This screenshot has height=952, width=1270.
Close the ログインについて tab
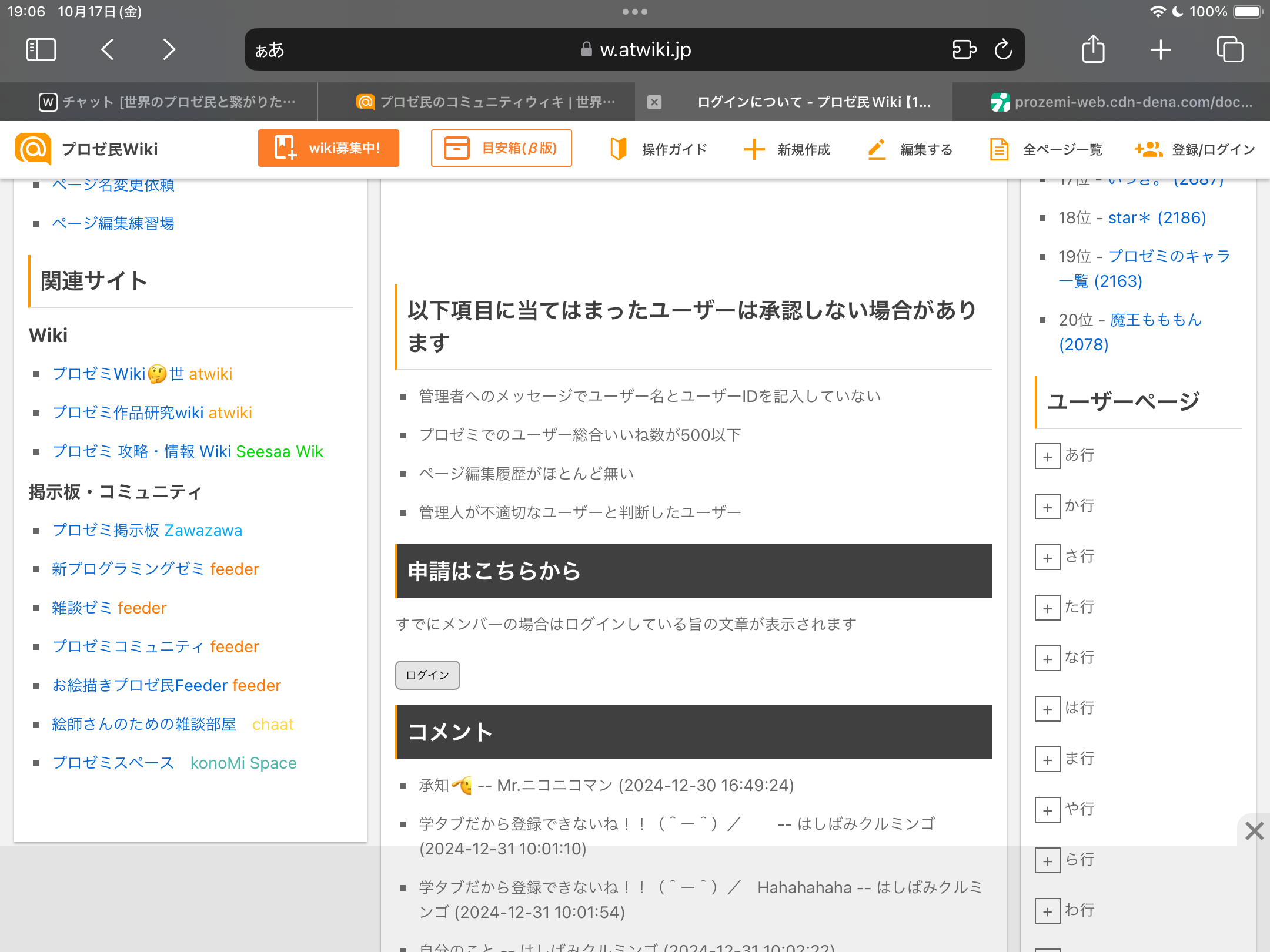coord(654,102)
